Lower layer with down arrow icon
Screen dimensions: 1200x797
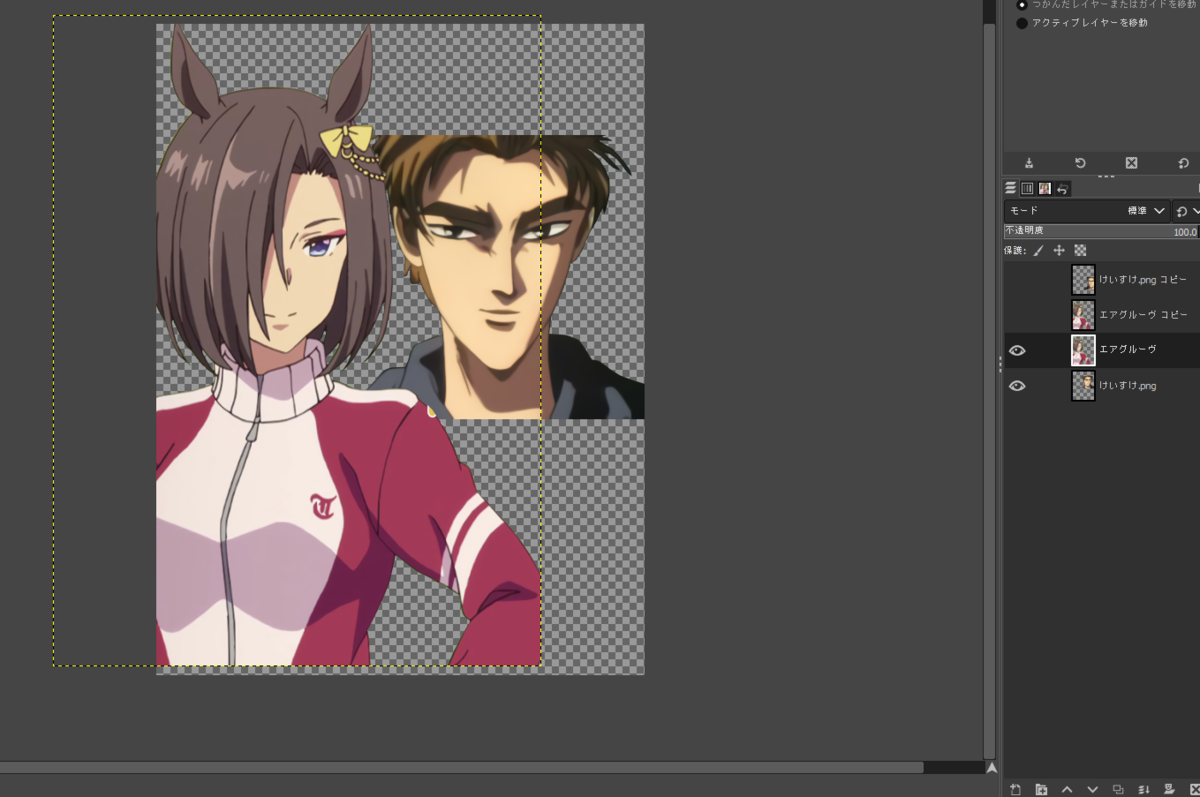tap(1092, 789)
